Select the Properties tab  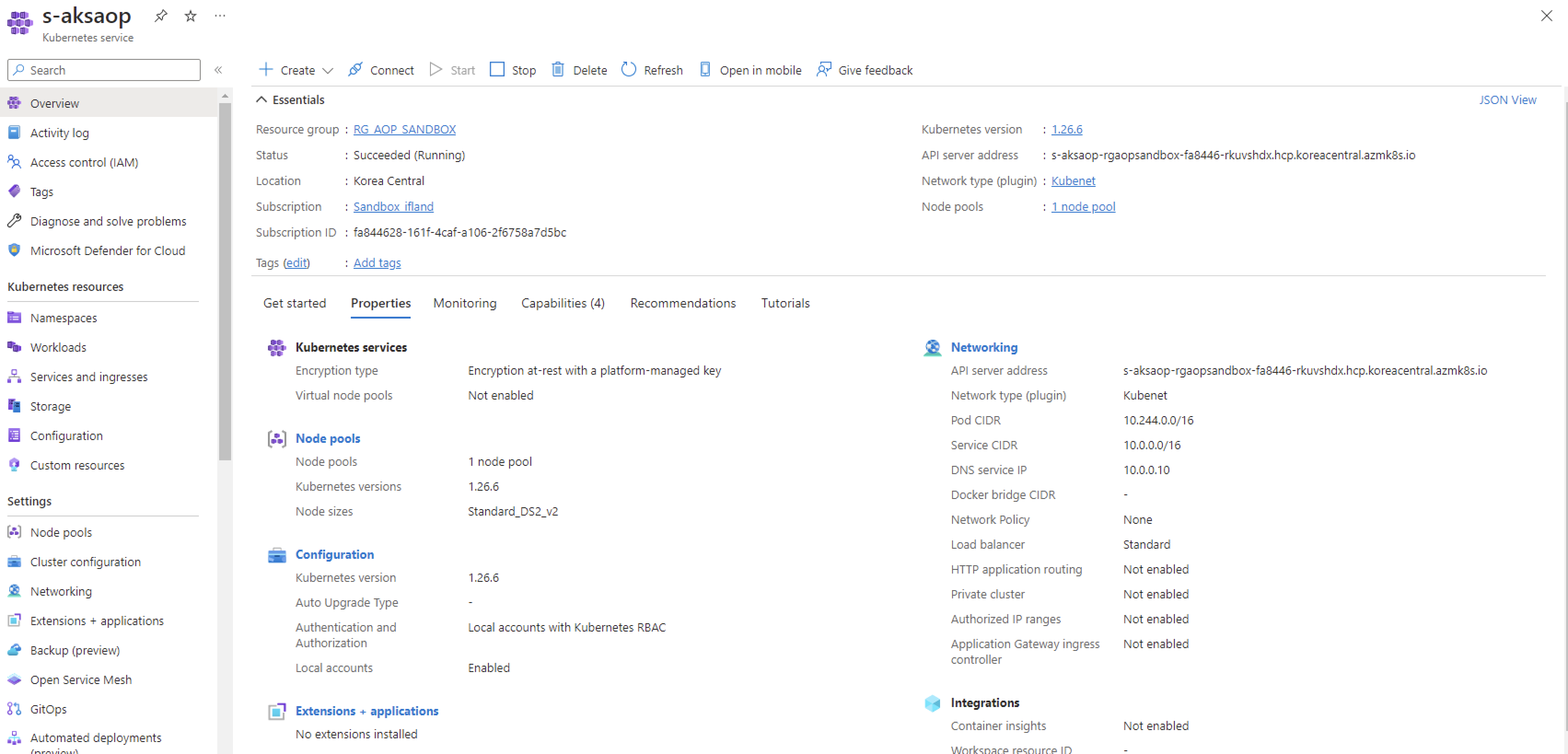click(381, 303)
